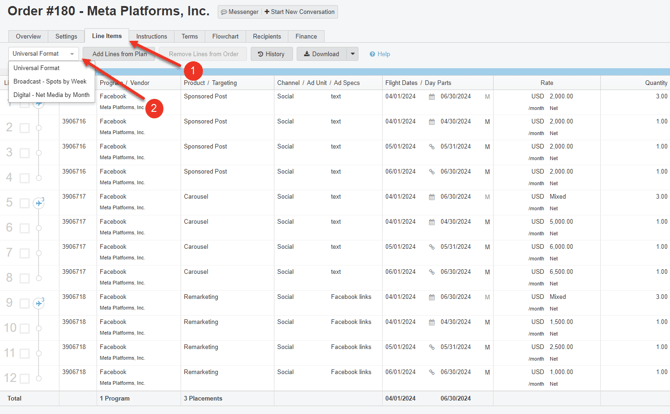670x414 pixels.
Task: Choose Digital - Net Media by Month option
Action: click(51, 95)
